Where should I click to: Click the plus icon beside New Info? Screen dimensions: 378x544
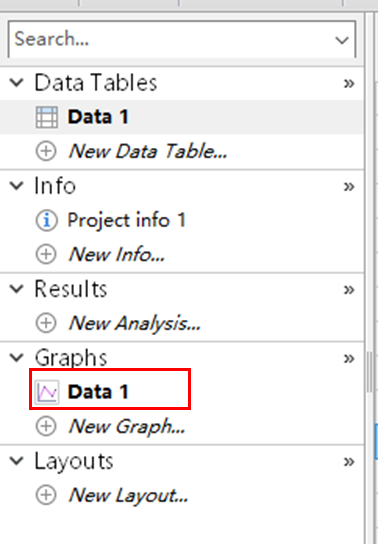(x=46, y=254)
